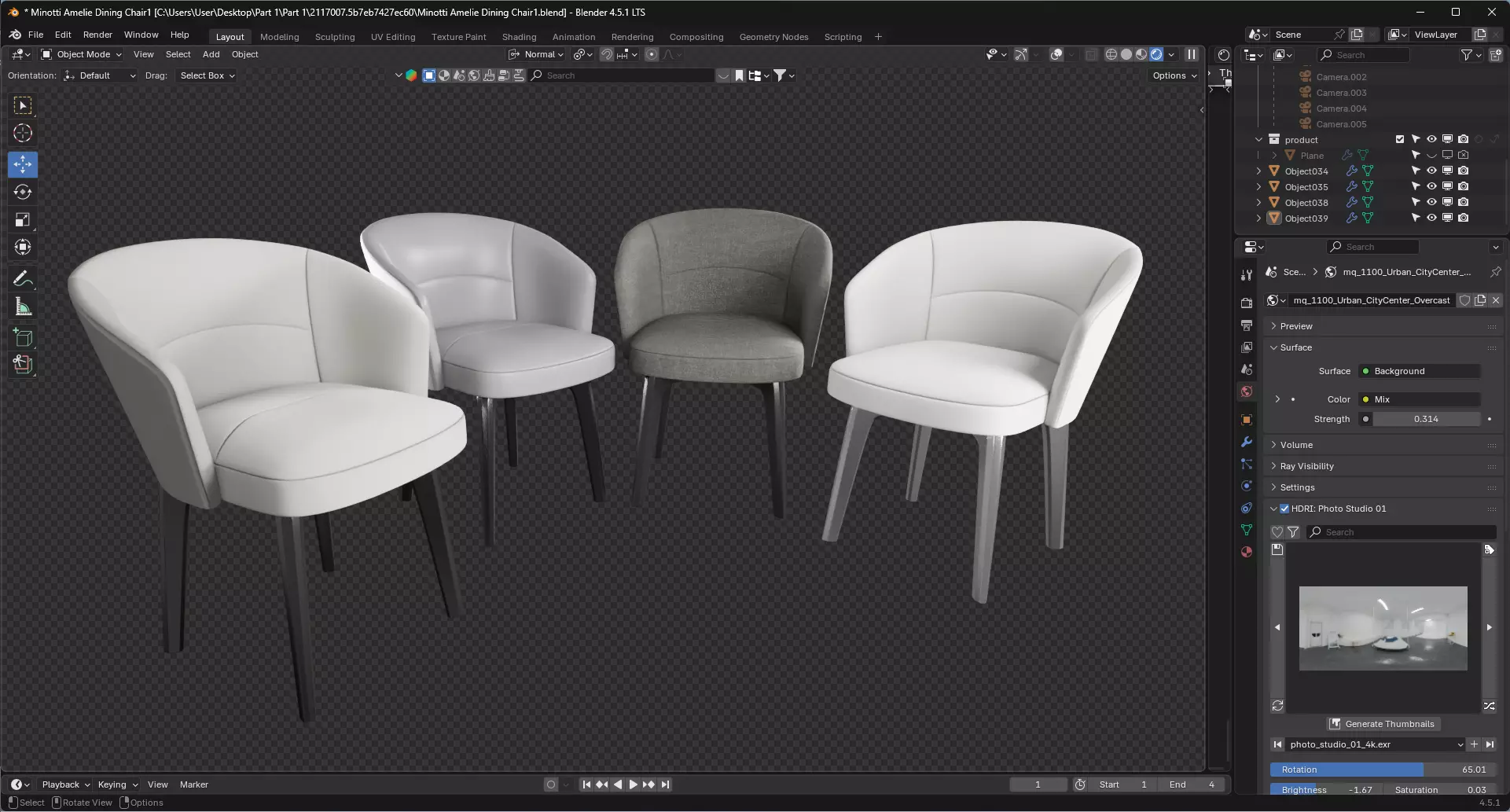This screenshot has height=812, width=1510.
Task: Select the Annotate tool
Action: coord(23,278)
